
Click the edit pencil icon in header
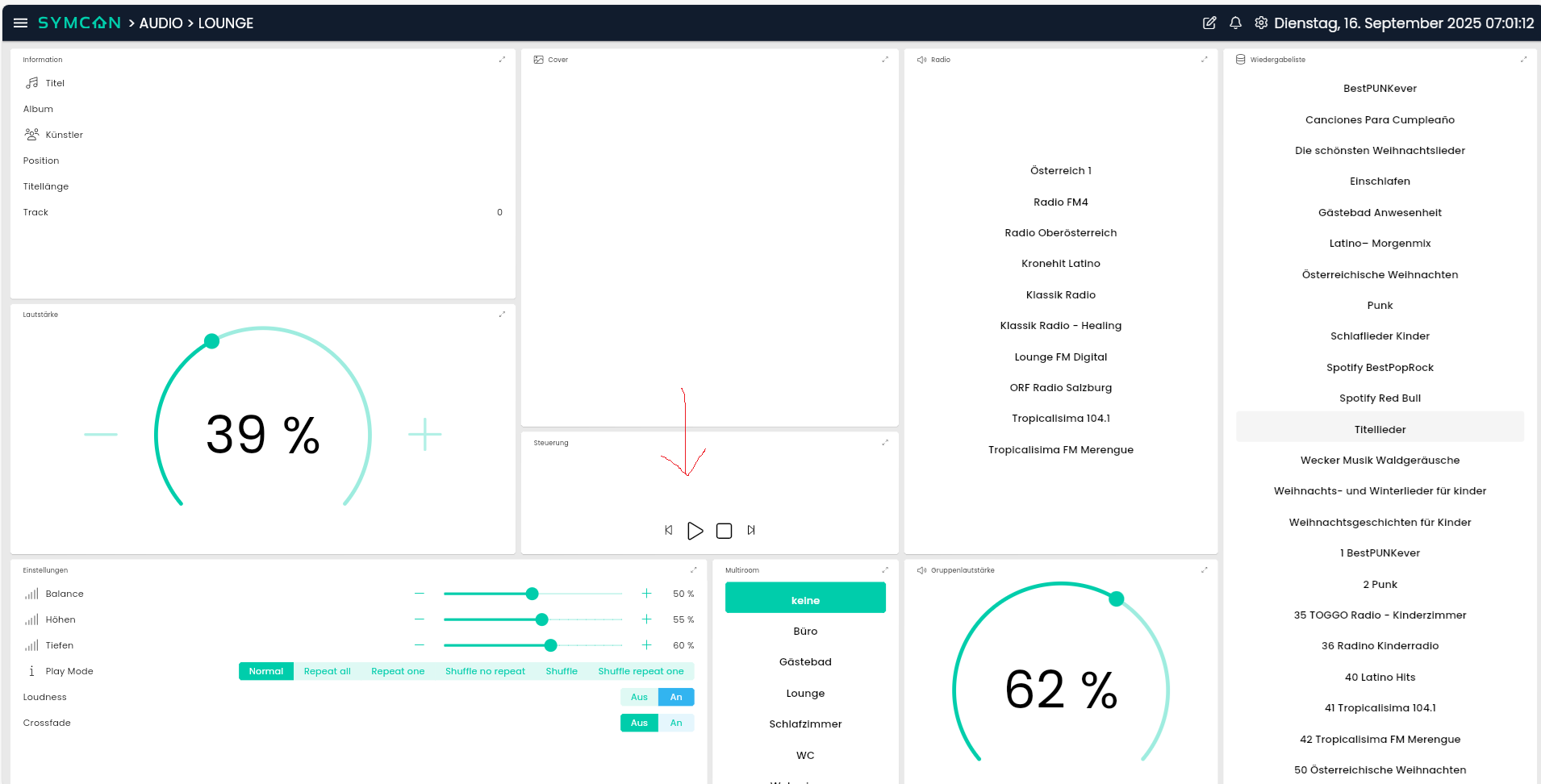(1209, 23)
